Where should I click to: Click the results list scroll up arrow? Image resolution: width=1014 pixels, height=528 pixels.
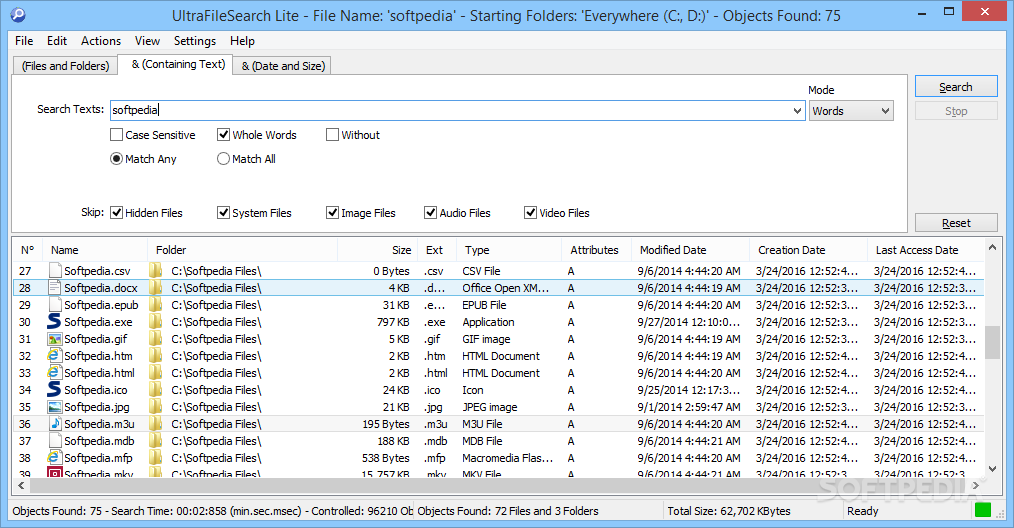(x=992, y=247)
